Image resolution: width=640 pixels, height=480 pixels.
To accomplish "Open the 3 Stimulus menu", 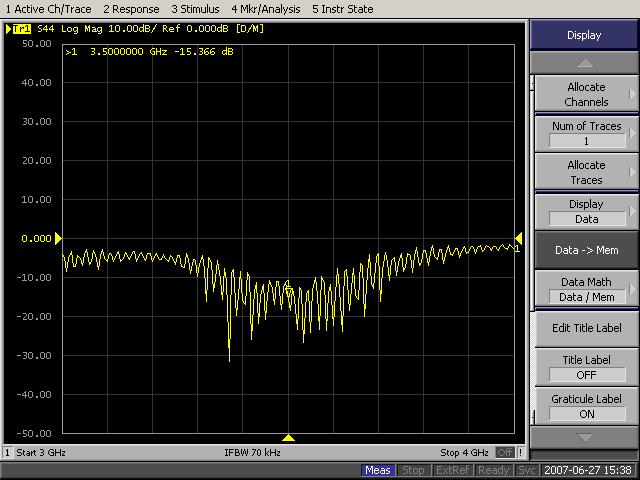I will point(195,9).
